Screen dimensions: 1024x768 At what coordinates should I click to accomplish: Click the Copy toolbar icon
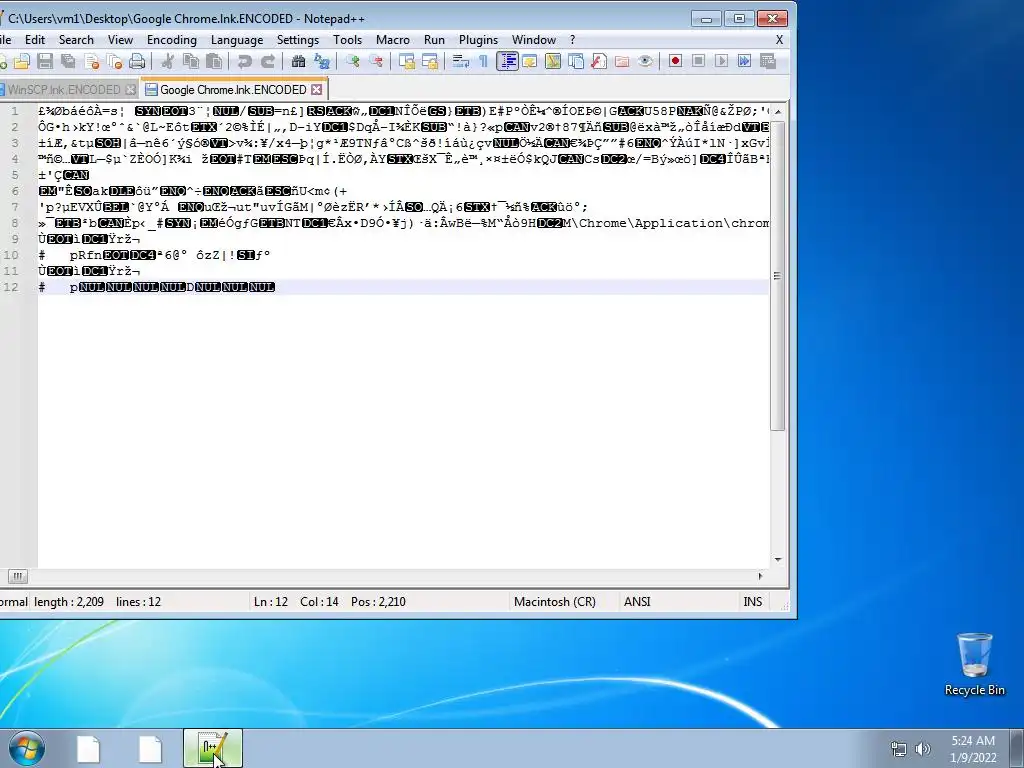[191, 61]
